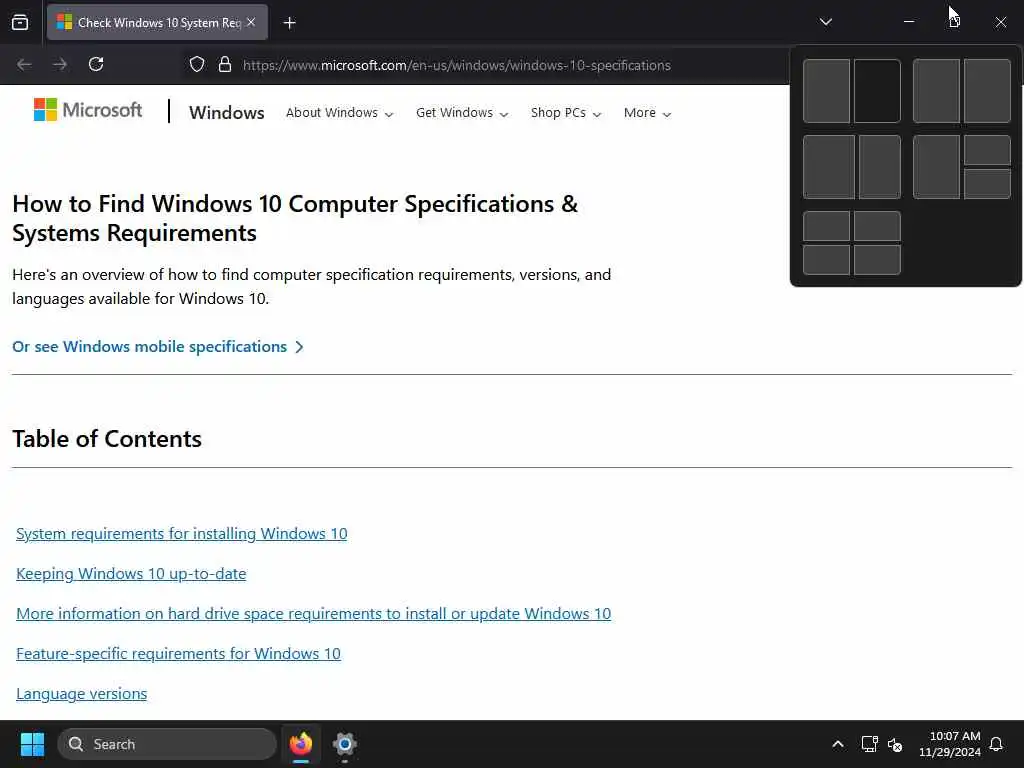The width and height of the screenshot is (1024, 768).
Task: Snap to bottom-right zone of three-zone layout
Action: click(987, 184)
